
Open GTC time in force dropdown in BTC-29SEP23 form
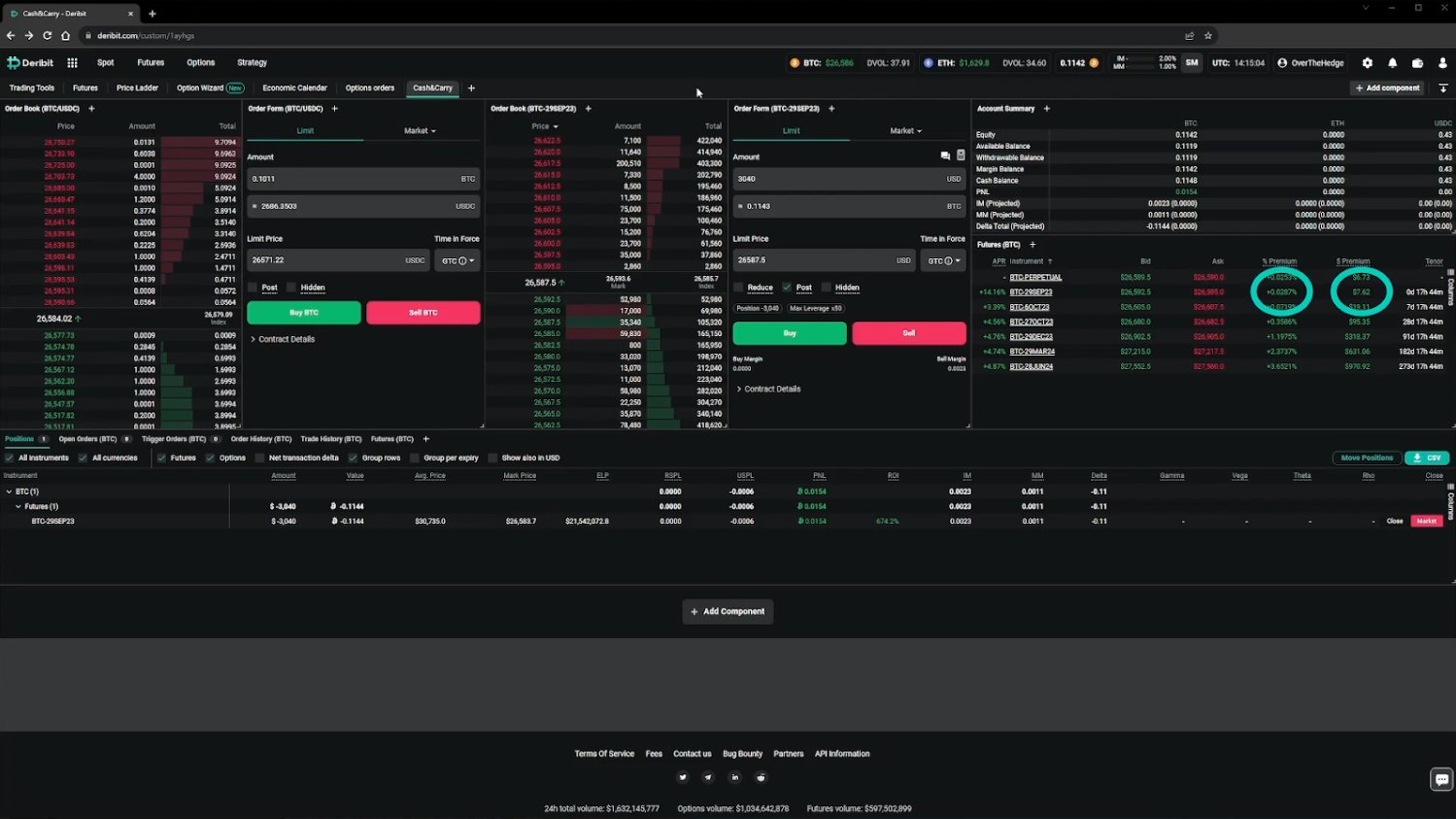(943, 260)
